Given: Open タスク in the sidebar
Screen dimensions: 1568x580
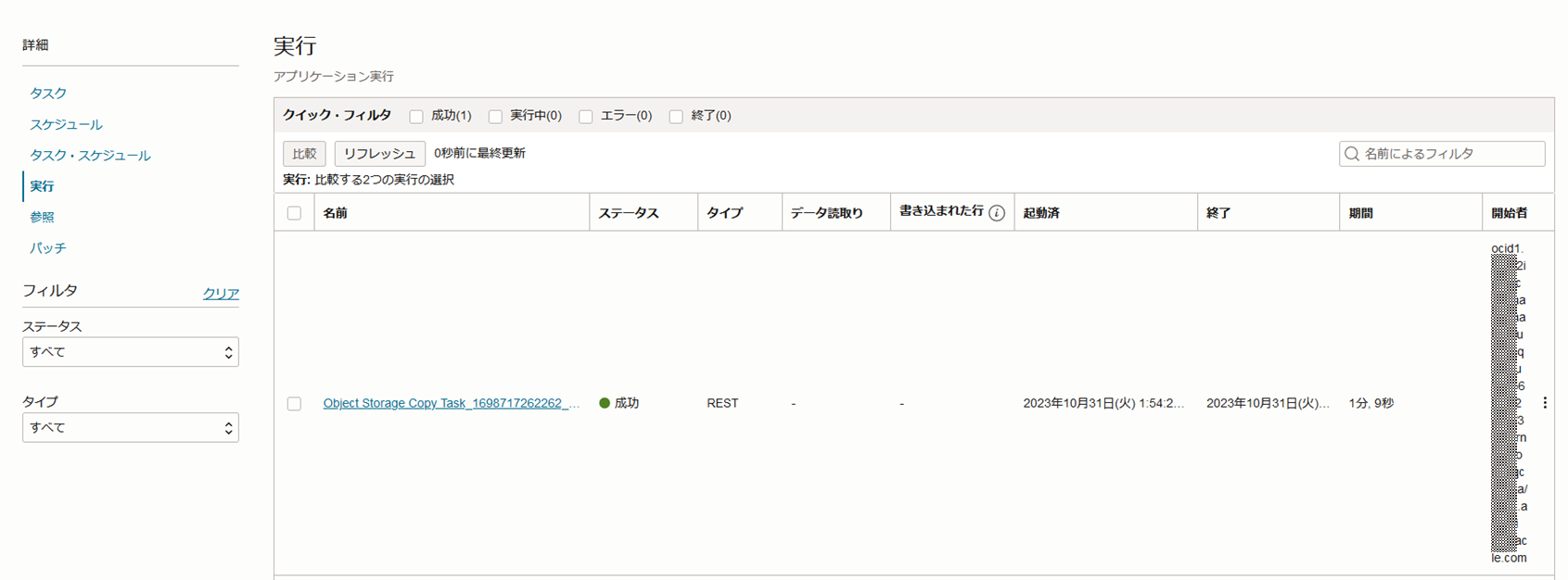Looking at the screenshot, I should point(48,94).
